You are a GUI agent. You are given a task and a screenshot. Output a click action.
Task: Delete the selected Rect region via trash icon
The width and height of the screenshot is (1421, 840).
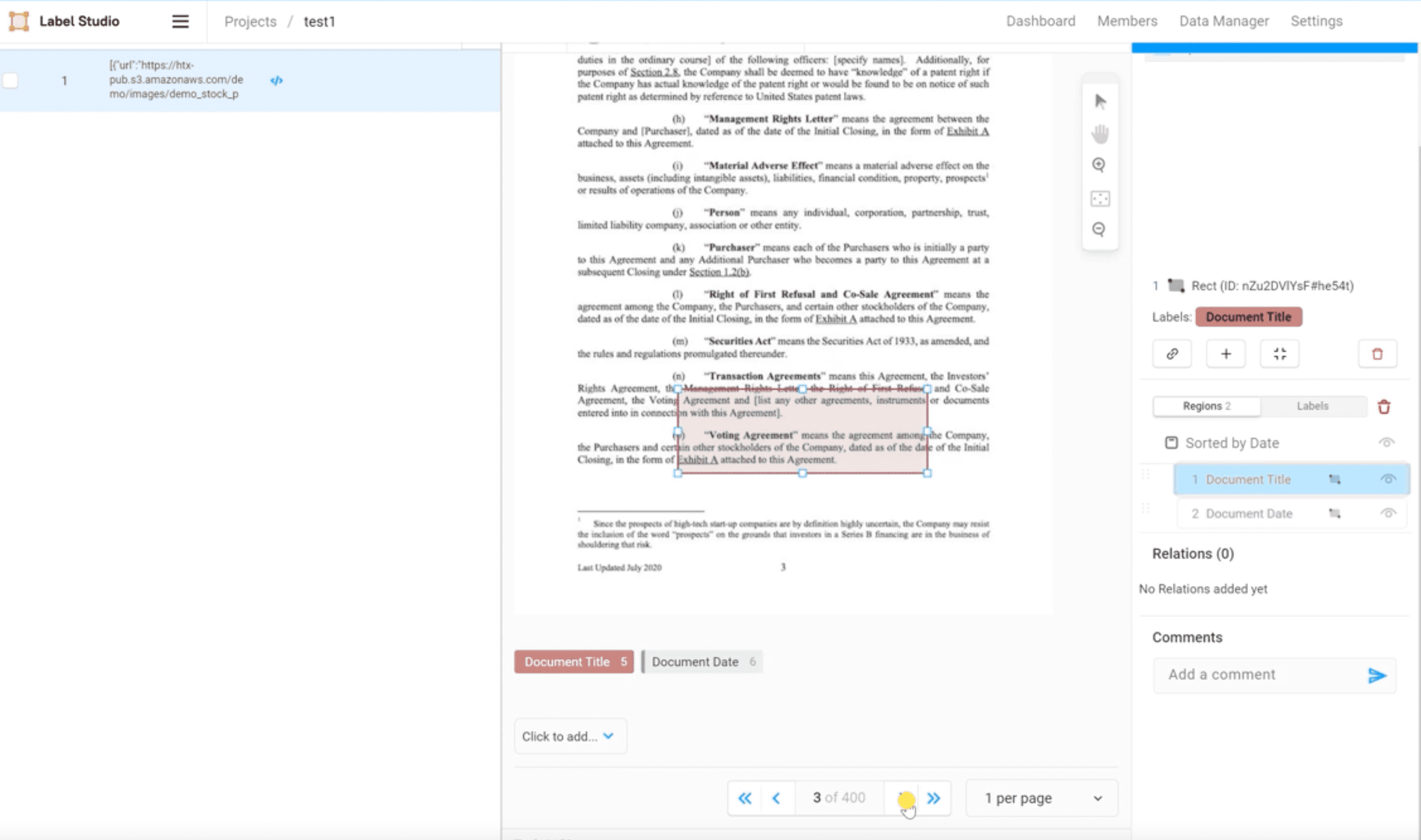coord(1377,353)
